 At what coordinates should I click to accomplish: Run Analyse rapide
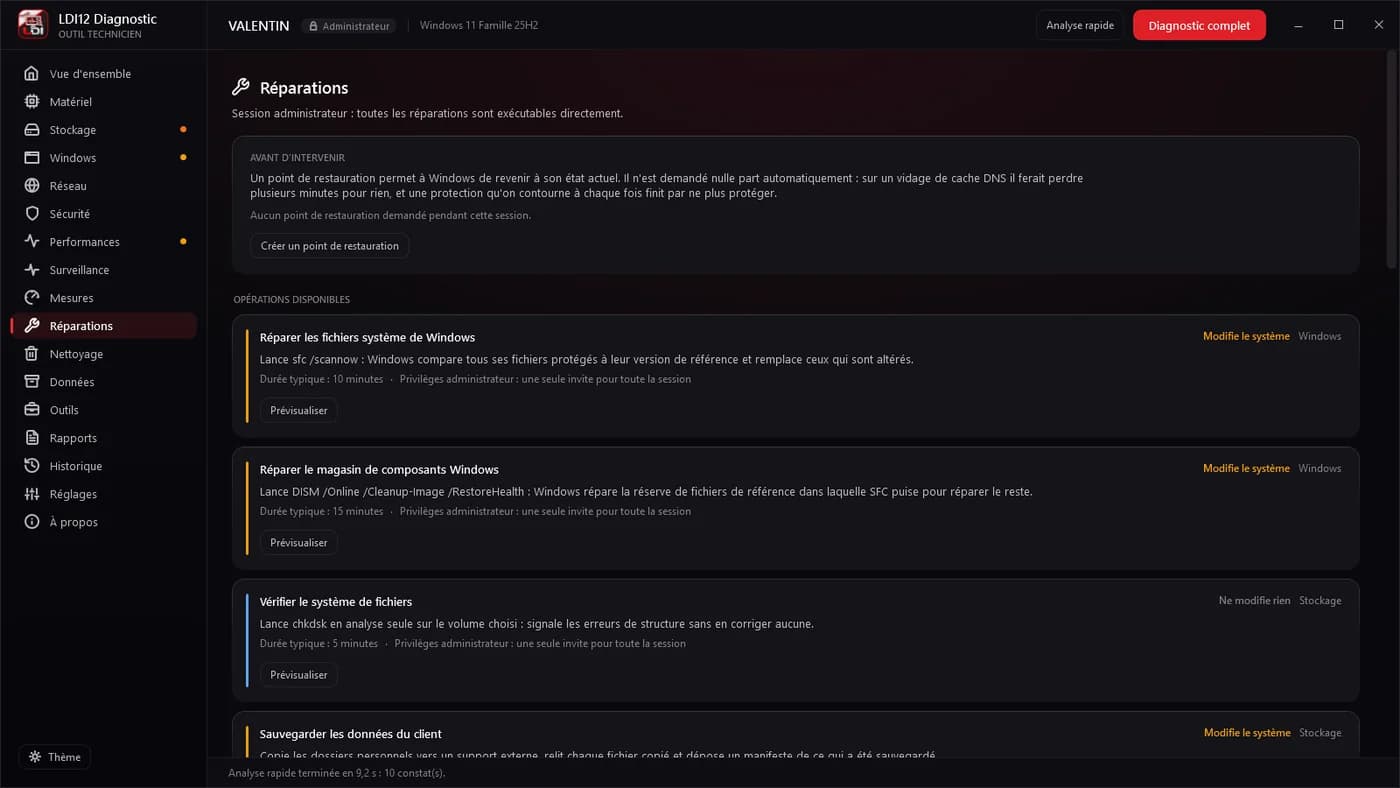pyautogui.click(x=1080, y=25)
